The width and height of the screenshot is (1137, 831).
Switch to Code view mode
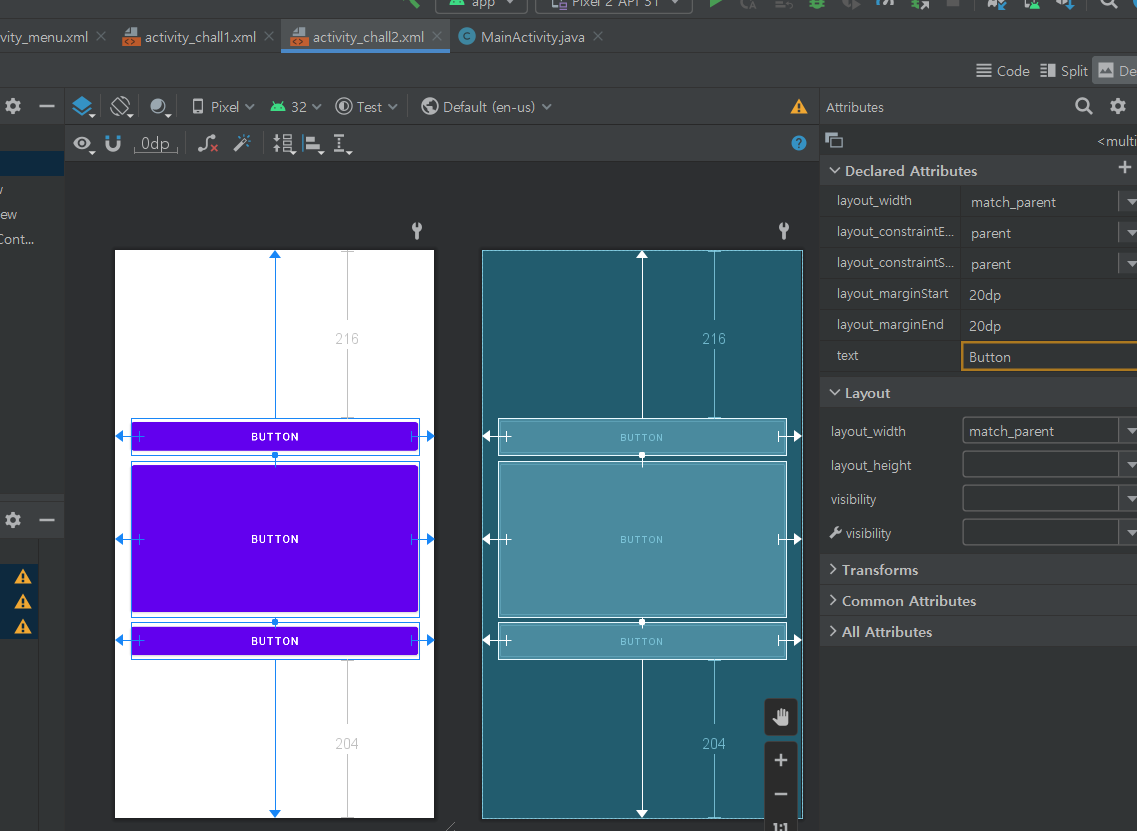pos(1002,70)
